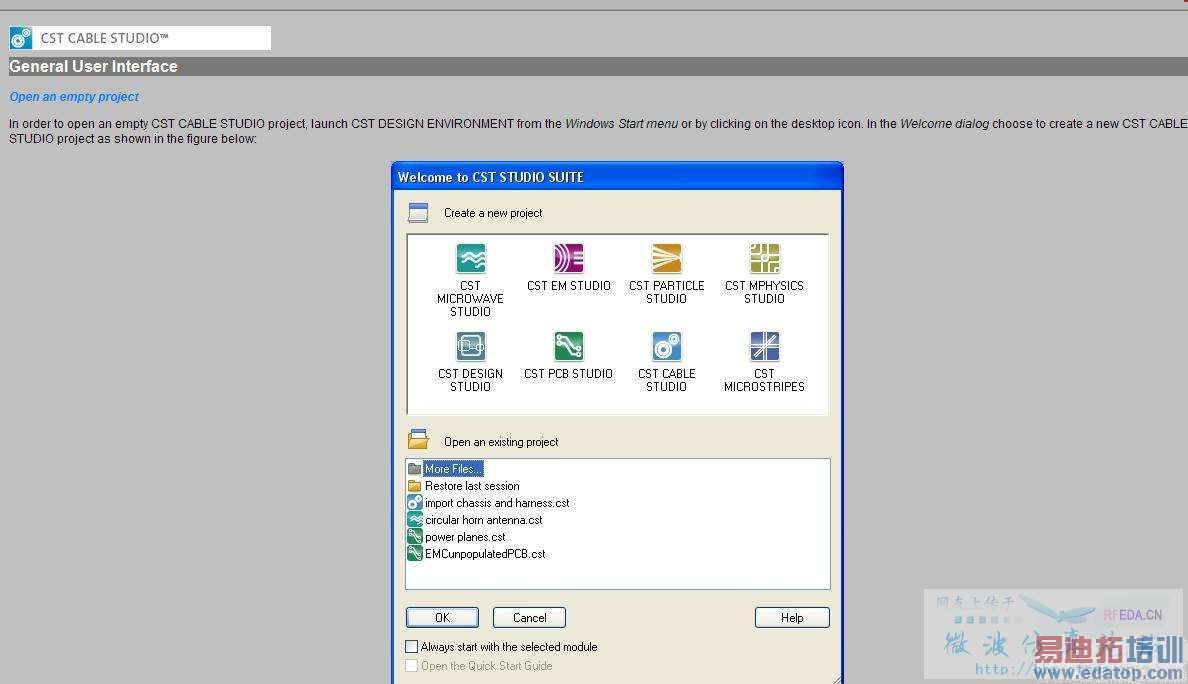1188x684 pixels.
Task: Select Restore last session in the list
Action: 472,486
